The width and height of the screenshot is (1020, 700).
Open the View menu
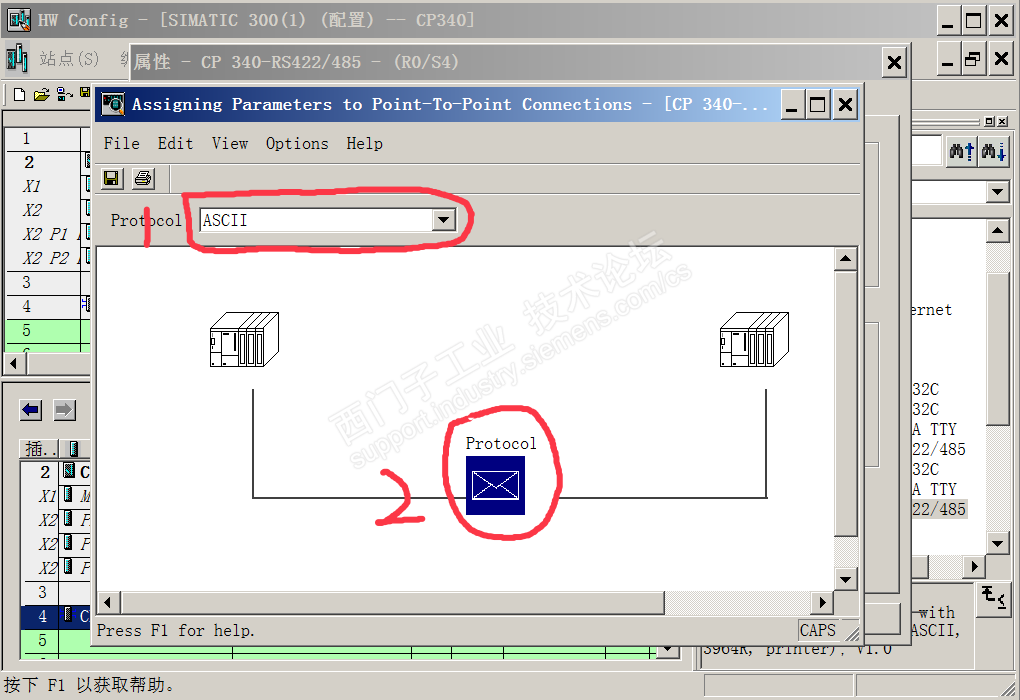pos(230,143)
